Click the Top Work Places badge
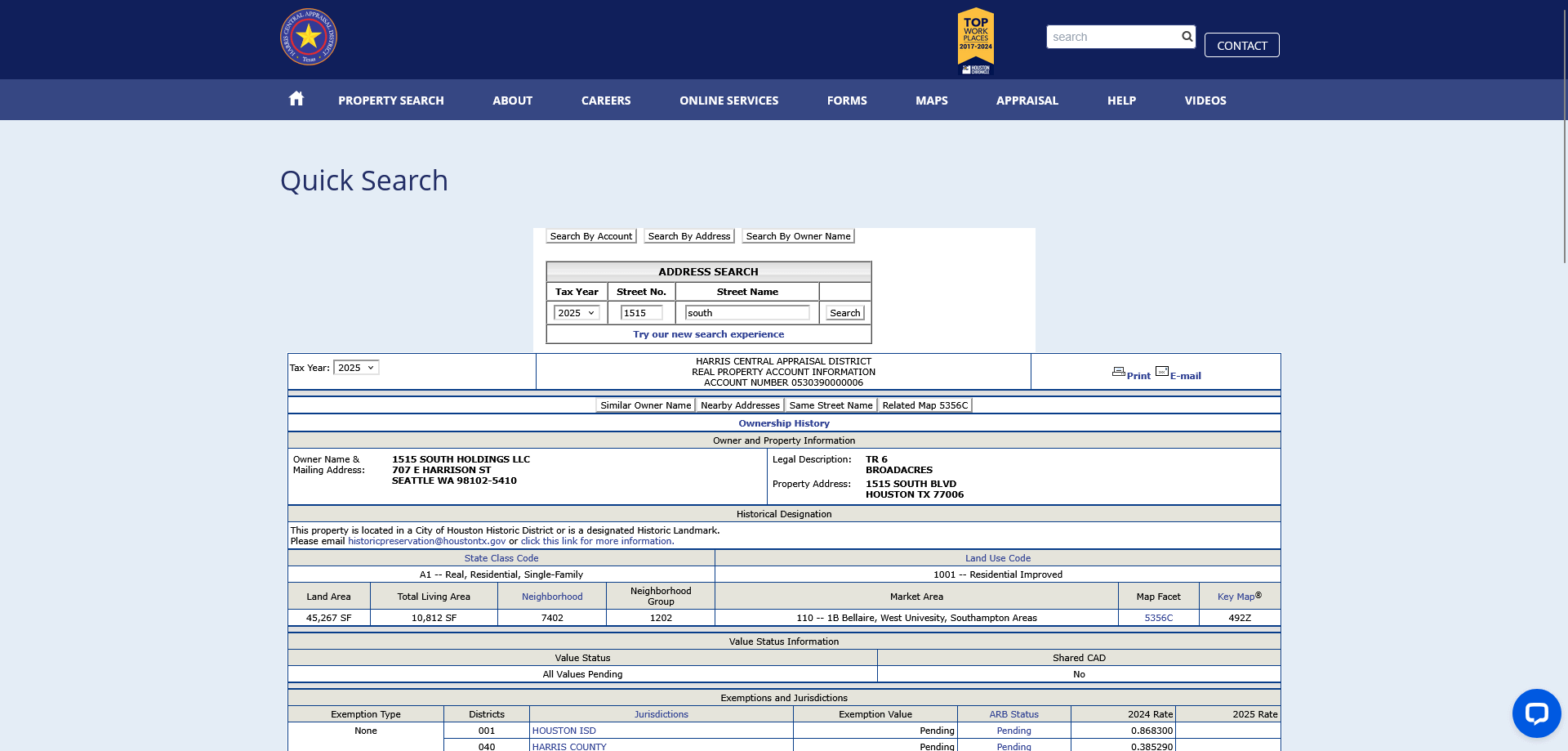Viewport: 1568px width, 751px height. click(x=976, y=41)
